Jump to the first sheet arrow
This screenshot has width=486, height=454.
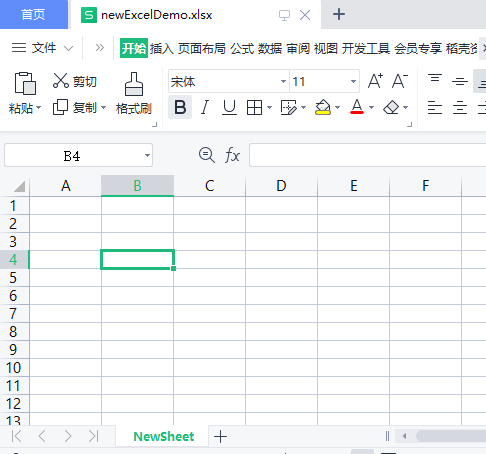(x=17, y=436)
